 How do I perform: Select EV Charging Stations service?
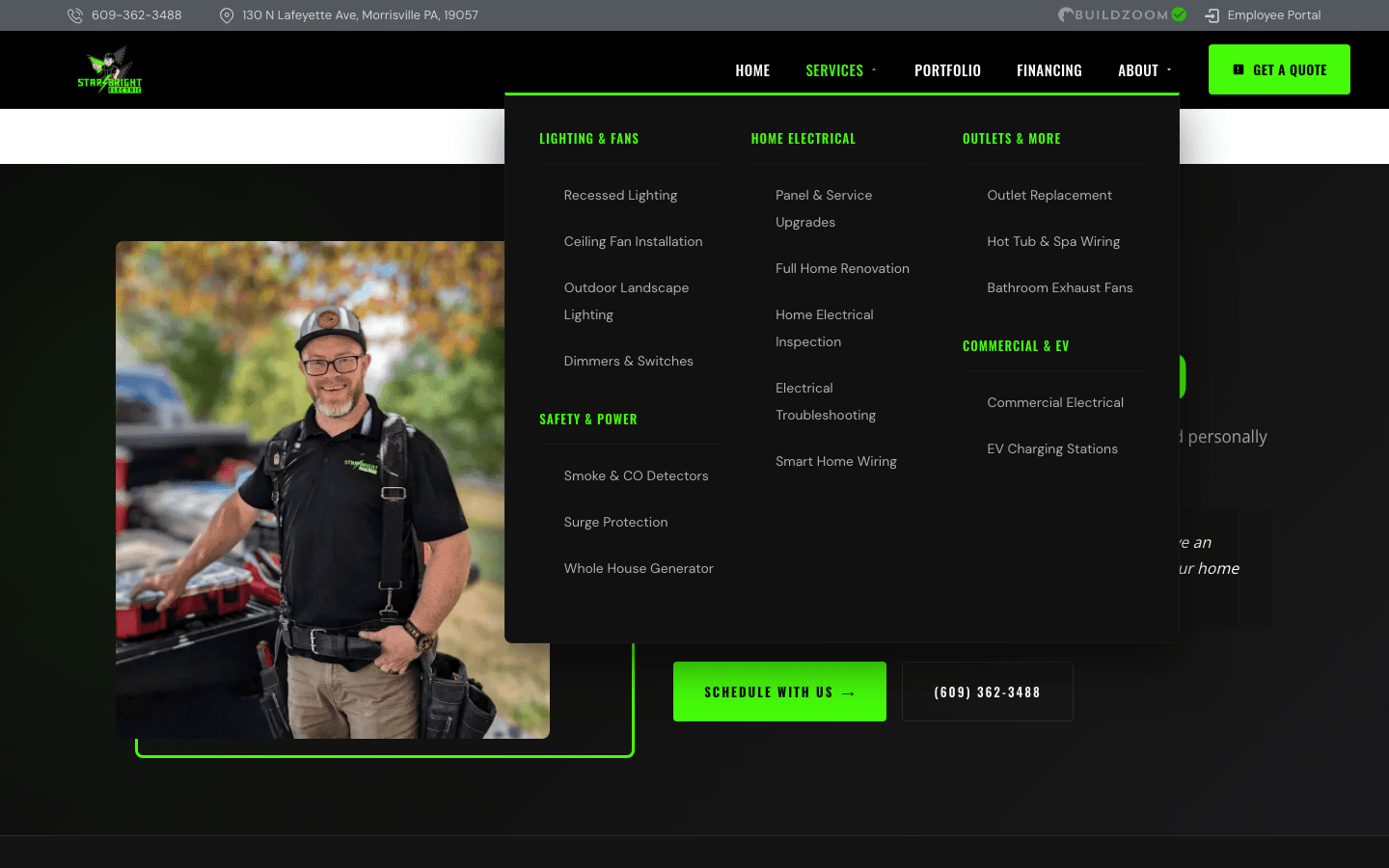pyautogui.click(x=1052, y=448)
